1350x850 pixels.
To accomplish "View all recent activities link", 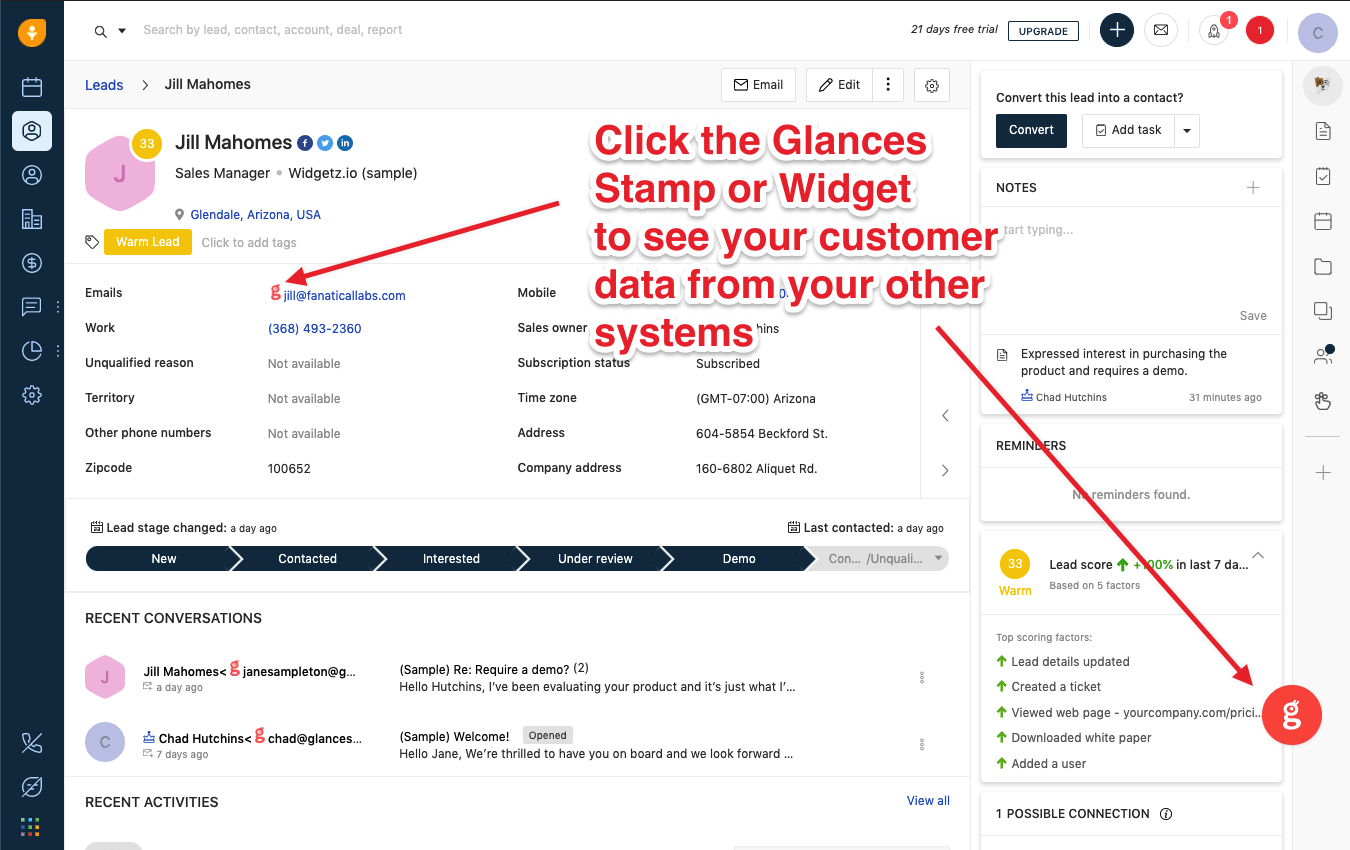I will [928, 801].
